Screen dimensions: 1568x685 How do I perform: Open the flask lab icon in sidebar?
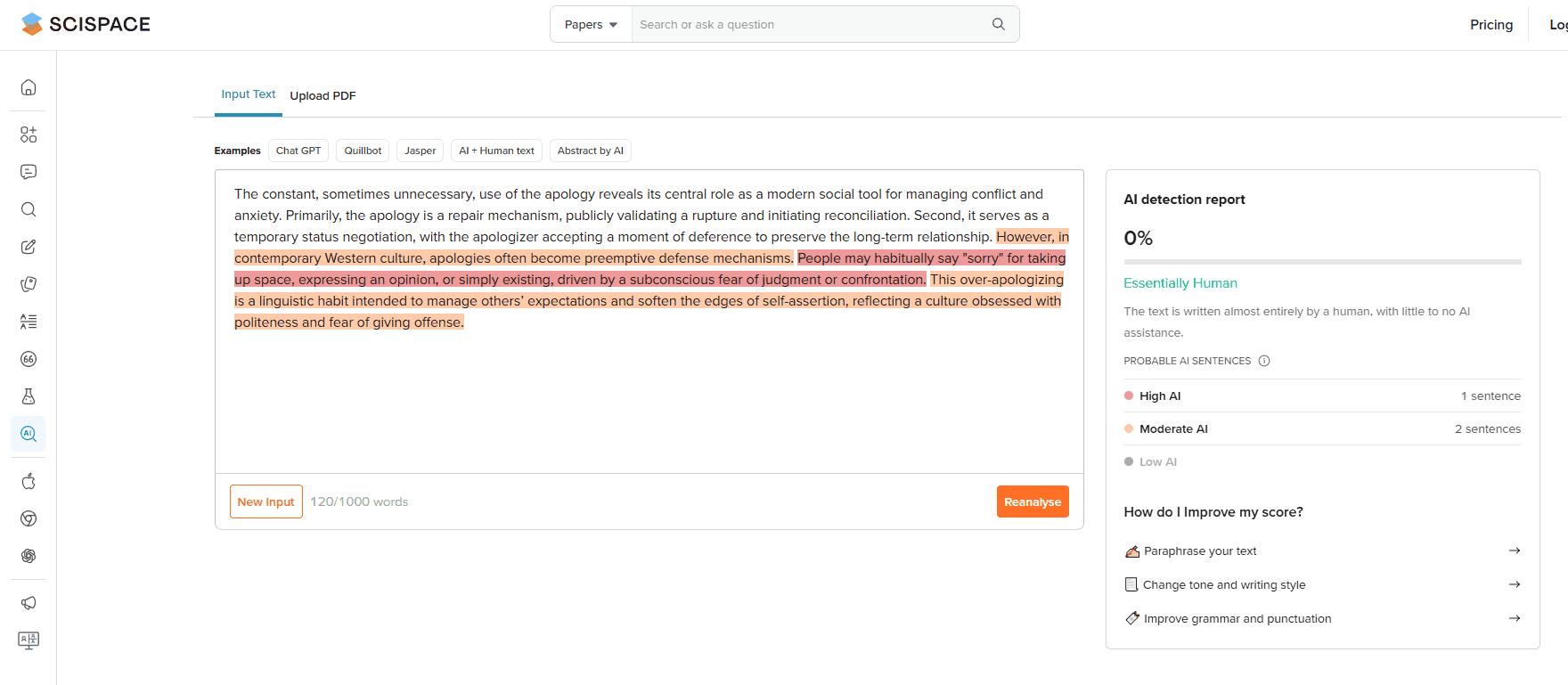(29, 396)
